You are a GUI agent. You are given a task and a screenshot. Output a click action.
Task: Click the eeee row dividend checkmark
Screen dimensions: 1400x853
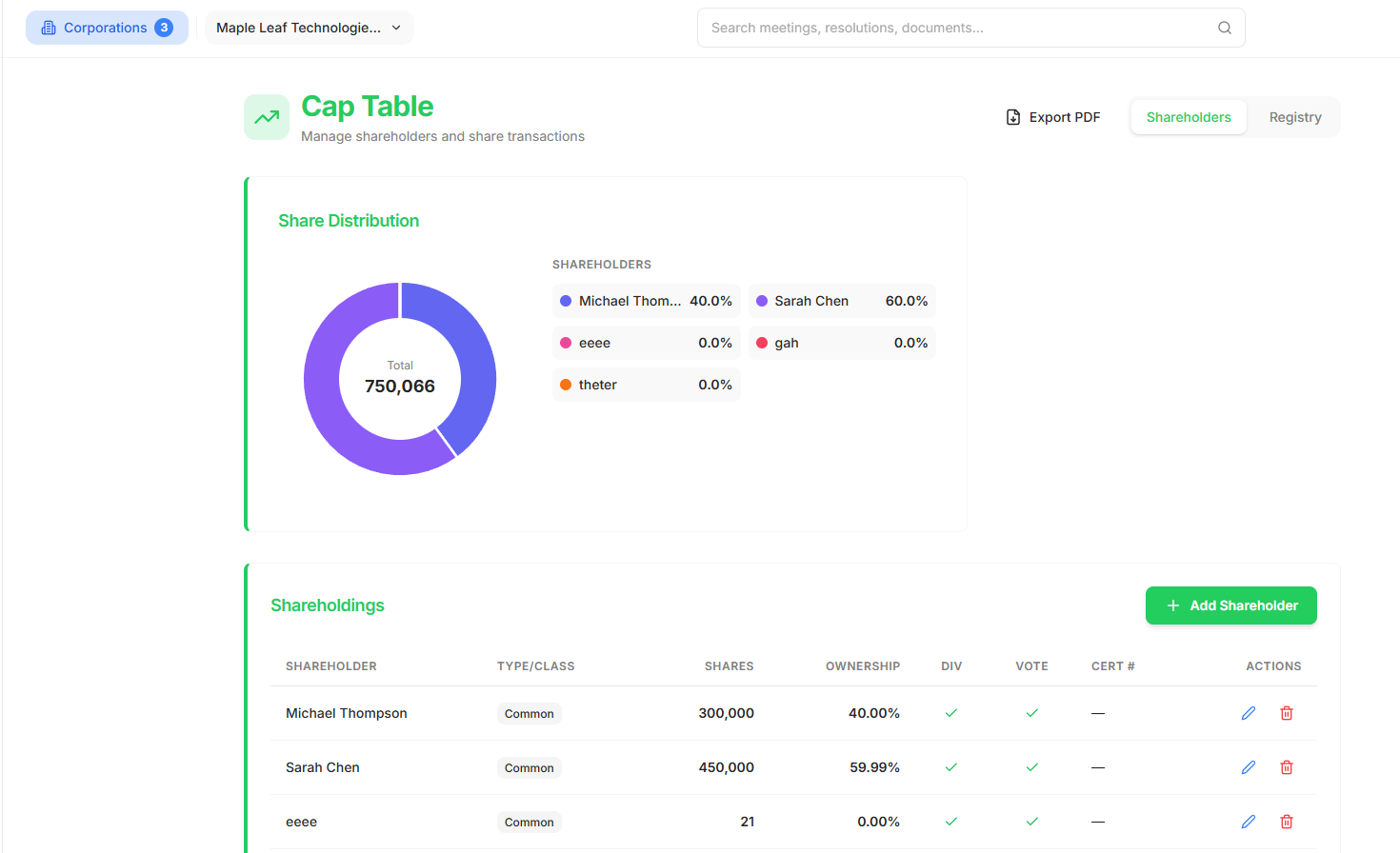[x=950, y=822]
